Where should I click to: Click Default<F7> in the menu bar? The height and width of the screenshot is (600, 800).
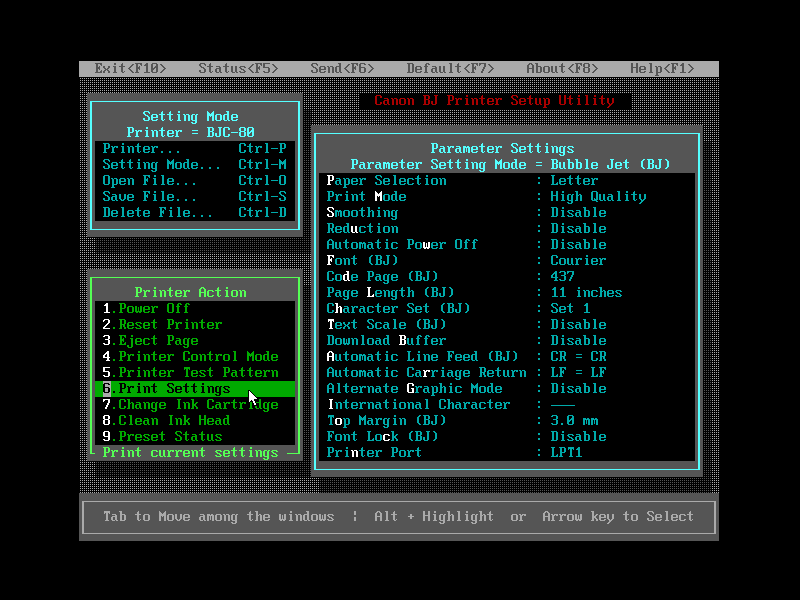coord(451,68)
